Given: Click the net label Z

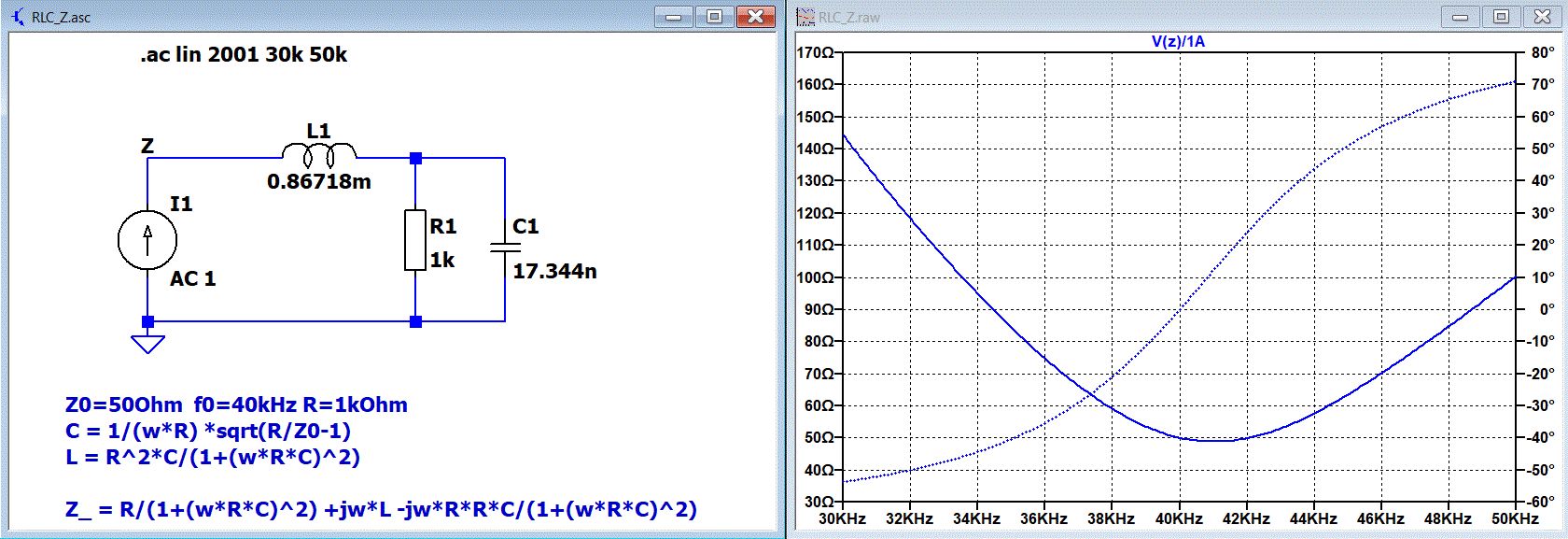Looking at the screenshot, I should [147, 146].
